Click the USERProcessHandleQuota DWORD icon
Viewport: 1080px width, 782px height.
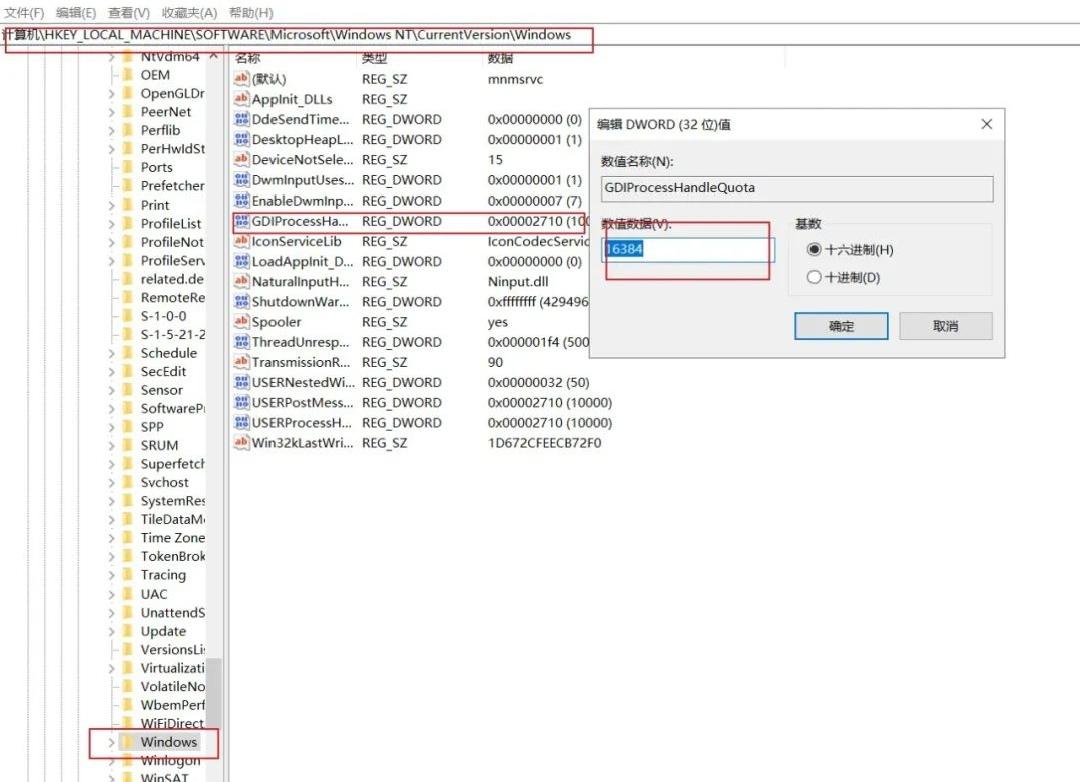tap(241, 422)
